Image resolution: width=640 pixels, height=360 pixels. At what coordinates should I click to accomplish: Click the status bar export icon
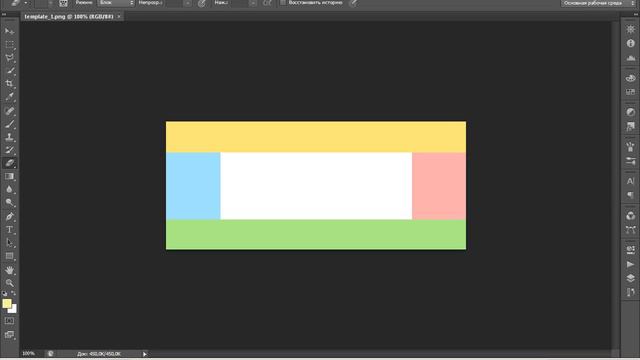pos(51,354)
